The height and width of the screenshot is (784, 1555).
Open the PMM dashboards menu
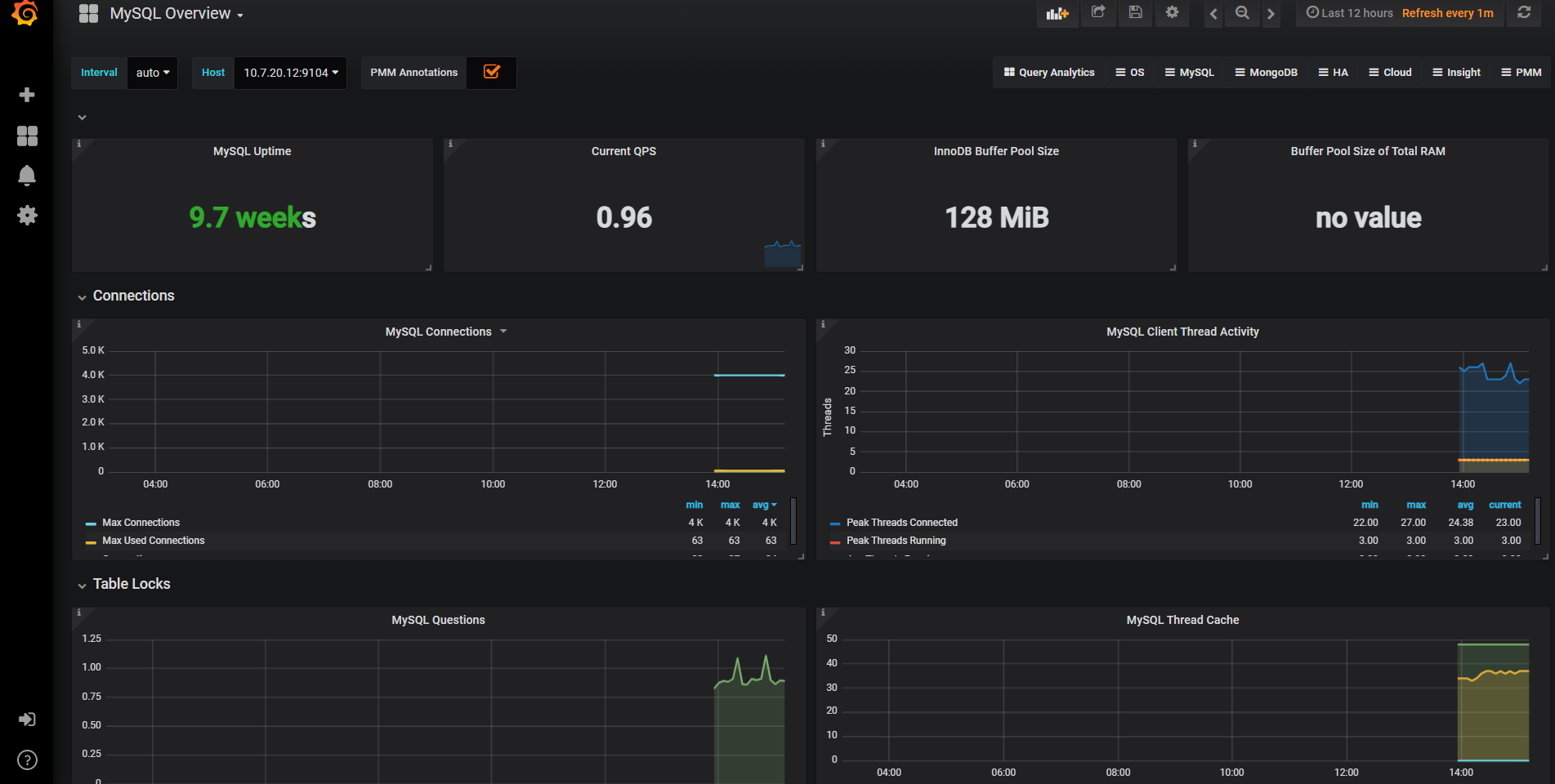point(1521,73)
